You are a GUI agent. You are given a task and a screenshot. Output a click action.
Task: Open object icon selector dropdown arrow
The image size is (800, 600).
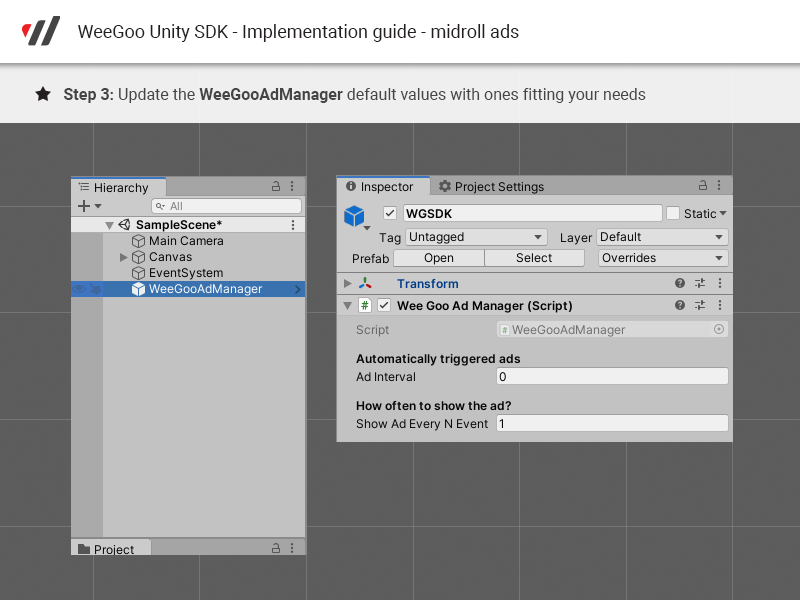pos(367,228)
